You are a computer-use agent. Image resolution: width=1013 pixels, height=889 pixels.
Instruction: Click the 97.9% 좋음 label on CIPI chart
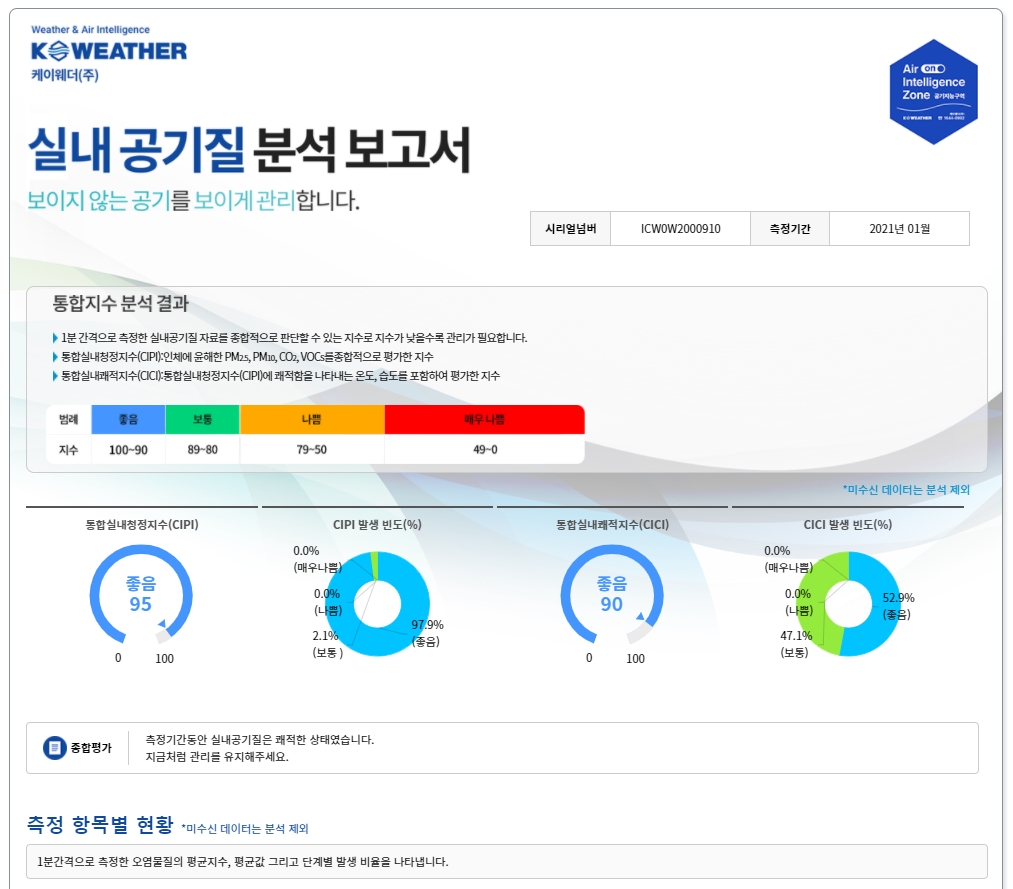(x=427, y=633)
